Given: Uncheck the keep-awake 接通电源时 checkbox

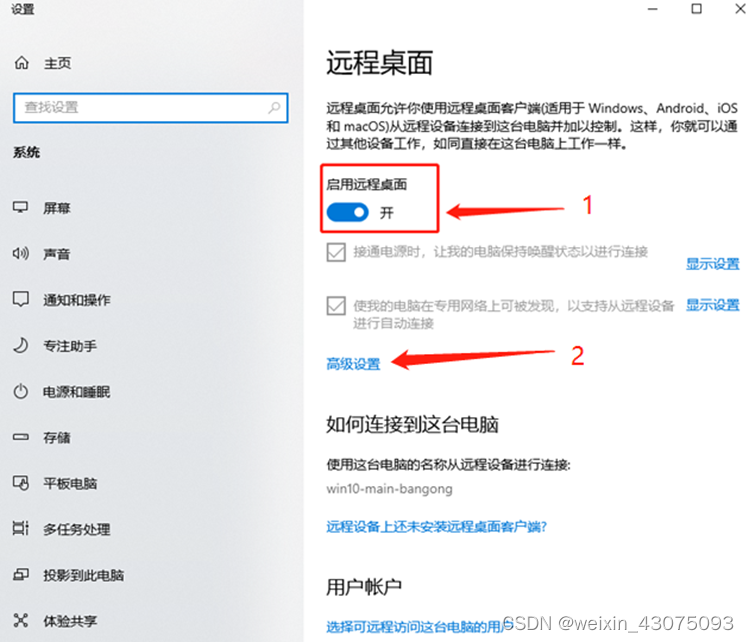Looking at the screenshot, I should click(x=336, y=252).
